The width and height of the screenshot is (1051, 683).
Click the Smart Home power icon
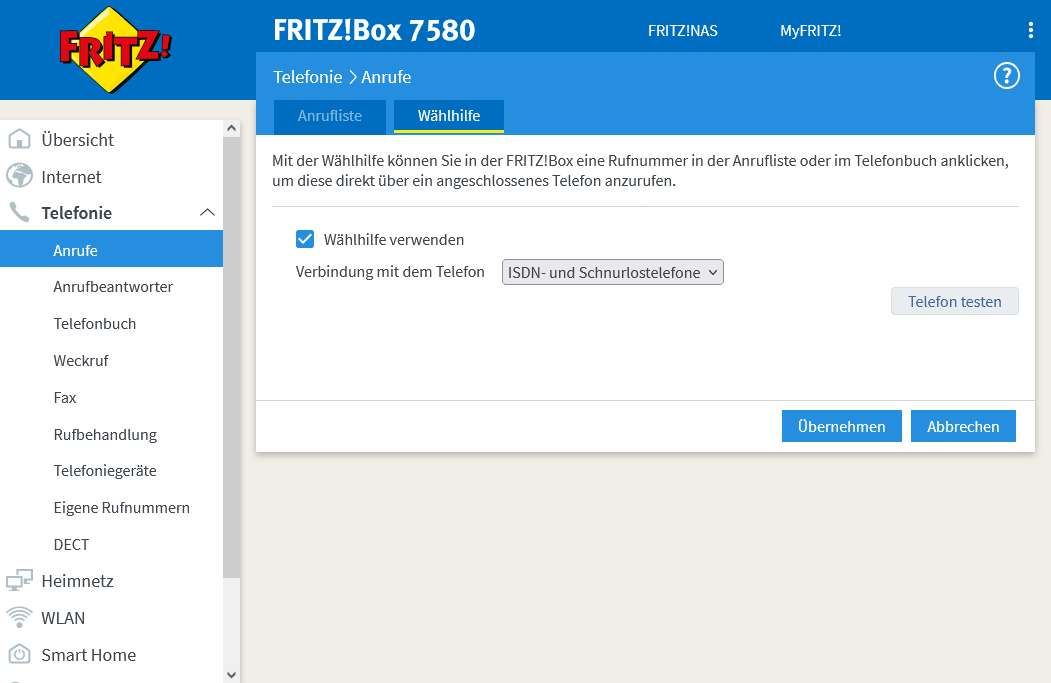click(19, 654)
